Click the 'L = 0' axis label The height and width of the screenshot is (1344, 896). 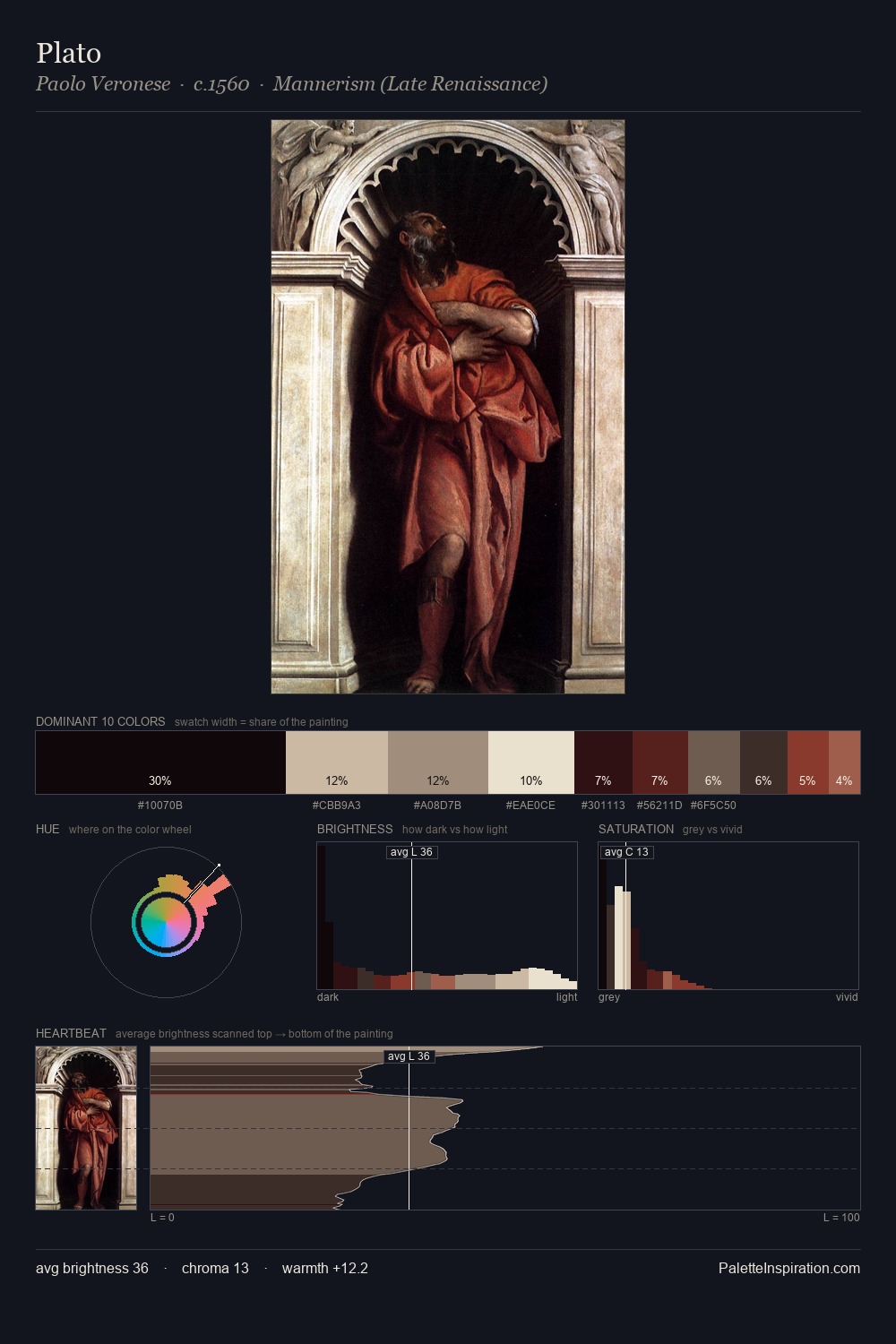coord(162,1218)
